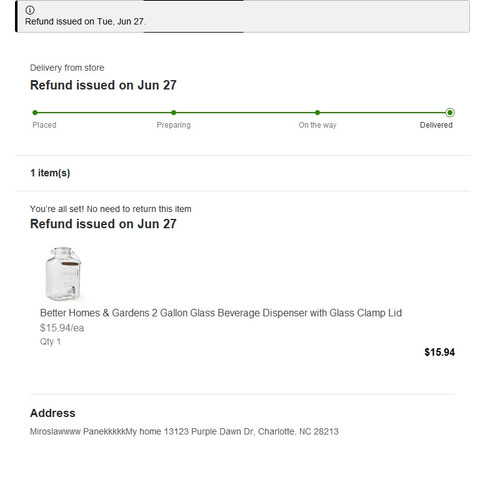Click the green delivery progress bar
The width and height of the screenshot is (500, 479).
coord(242,113)
